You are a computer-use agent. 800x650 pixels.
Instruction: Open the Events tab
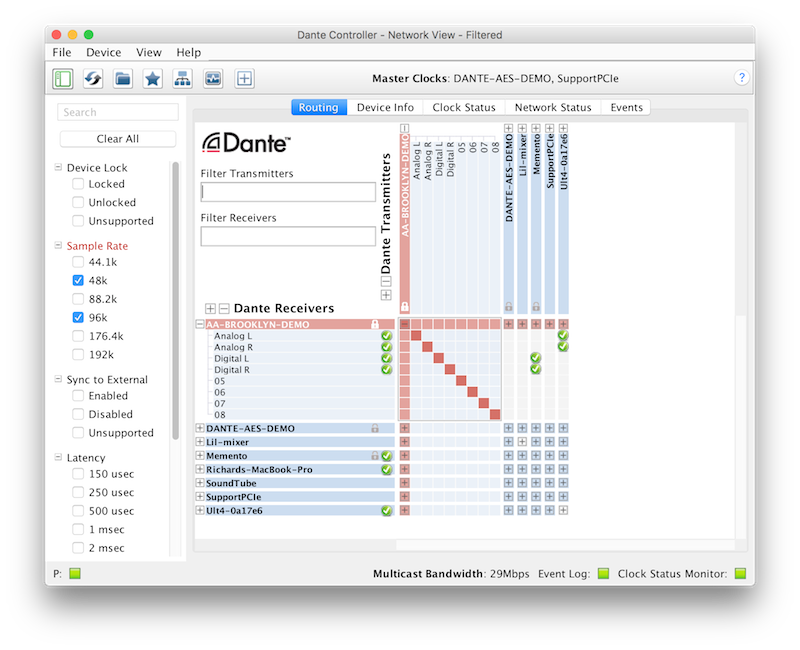pyautogui.click(x=626, y=107)
